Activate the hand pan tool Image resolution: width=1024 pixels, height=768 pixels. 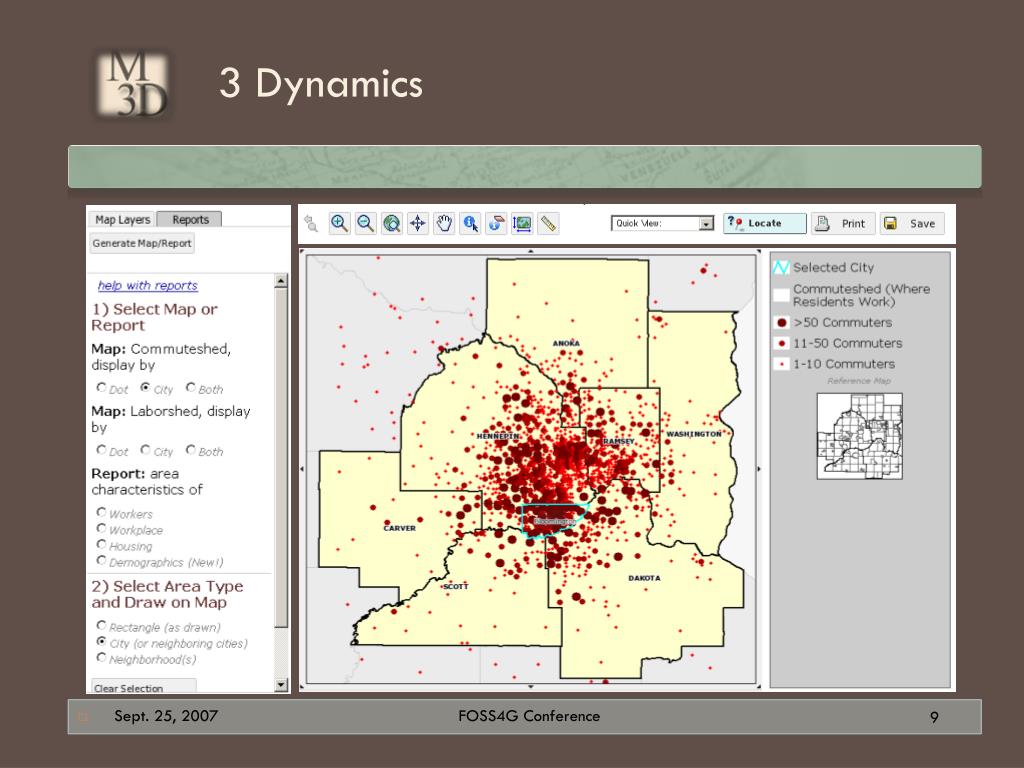(x=444, y=223)
